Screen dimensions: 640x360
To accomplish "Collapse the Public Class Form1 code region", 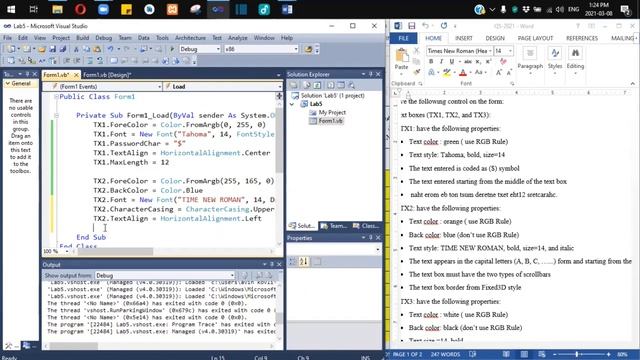I will tap(56, 97).
